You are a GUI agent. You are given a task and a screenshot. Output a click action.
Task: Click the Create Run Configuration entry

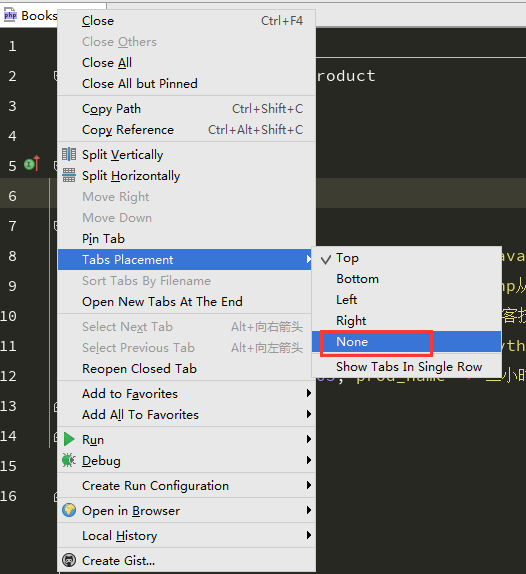186,485
